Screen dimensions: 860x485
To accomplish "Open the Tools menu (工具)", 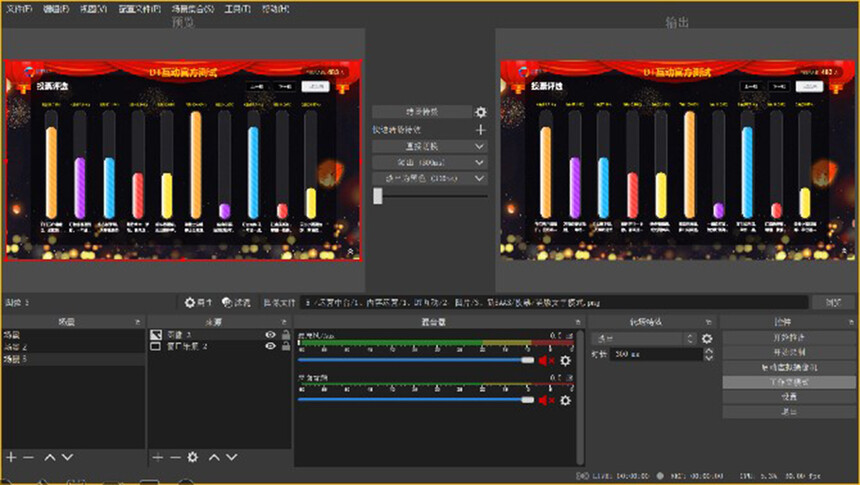I will (237, 9).
